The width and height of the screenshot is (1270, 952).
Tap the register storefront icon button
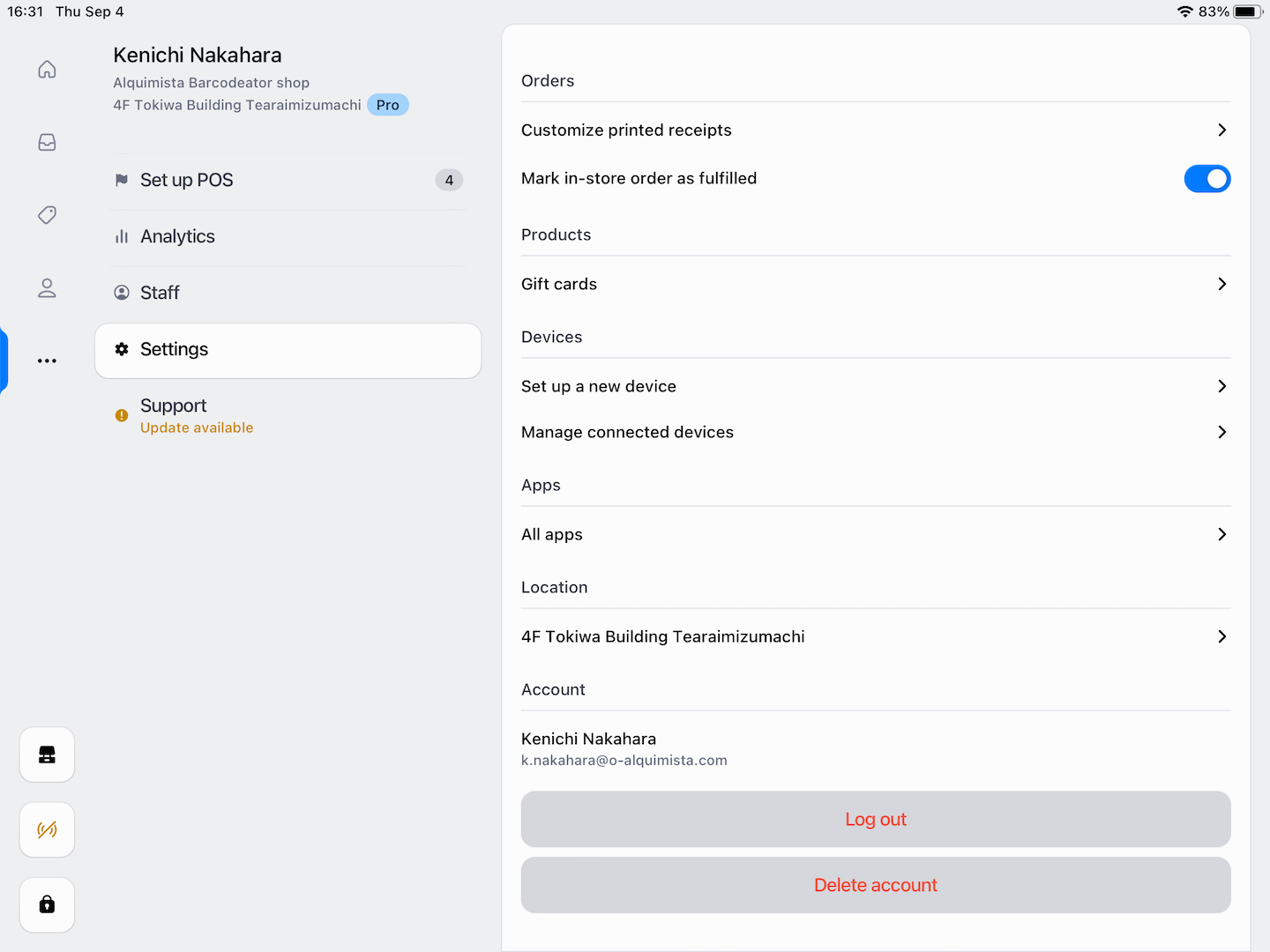[x=47, y=755]
